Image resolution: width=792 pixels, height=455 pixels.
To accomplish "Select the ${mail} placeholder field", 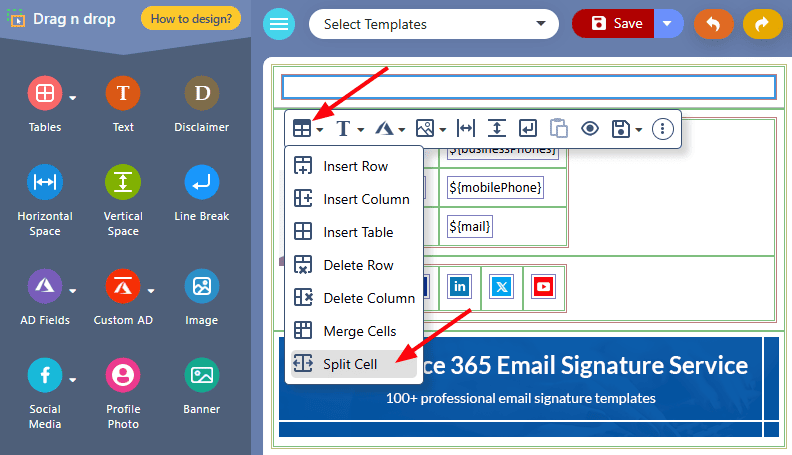I will tap(470, 226).
